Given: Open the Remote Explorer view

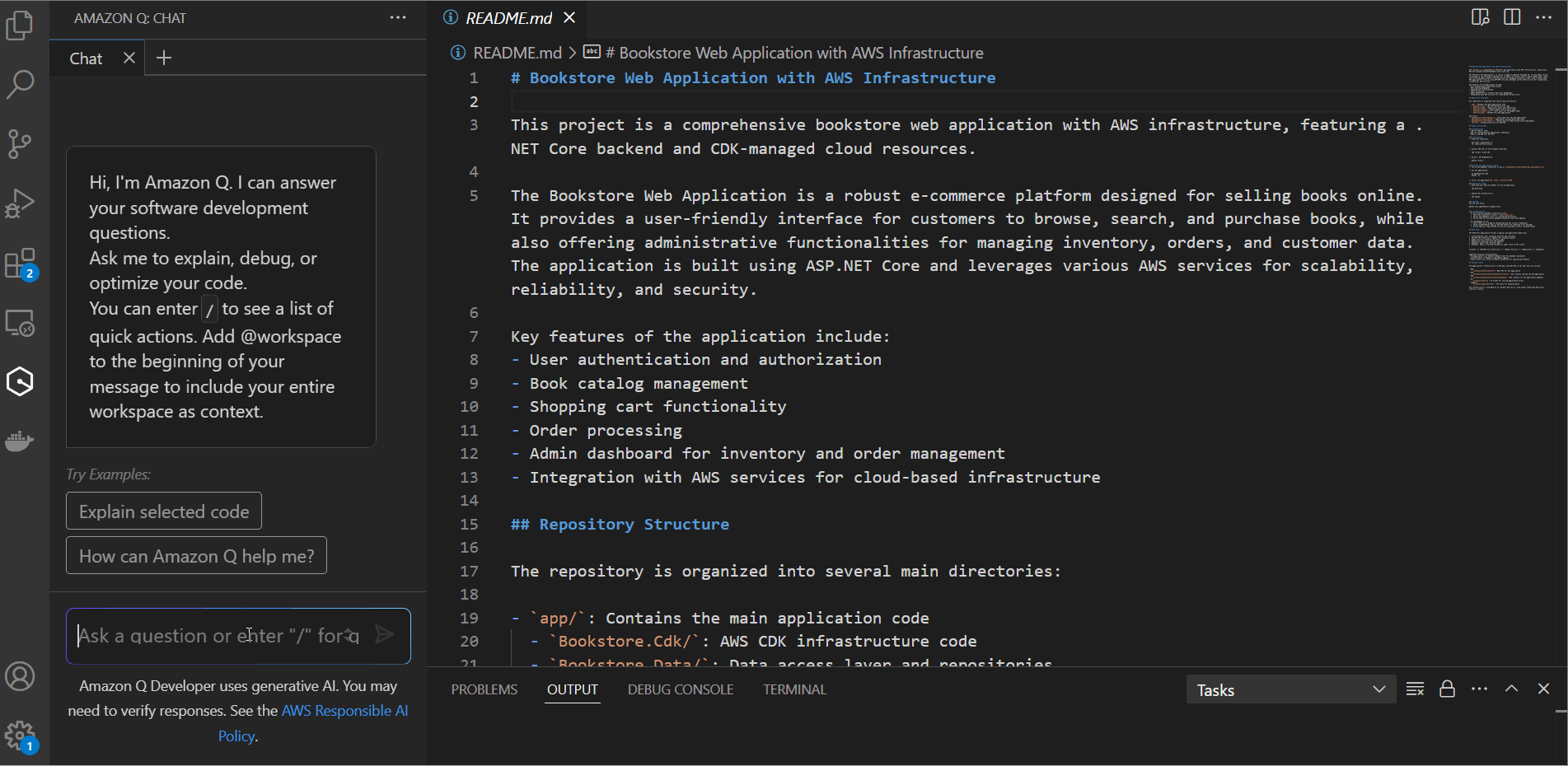Looking at the screenshot, I should point(20,323).
